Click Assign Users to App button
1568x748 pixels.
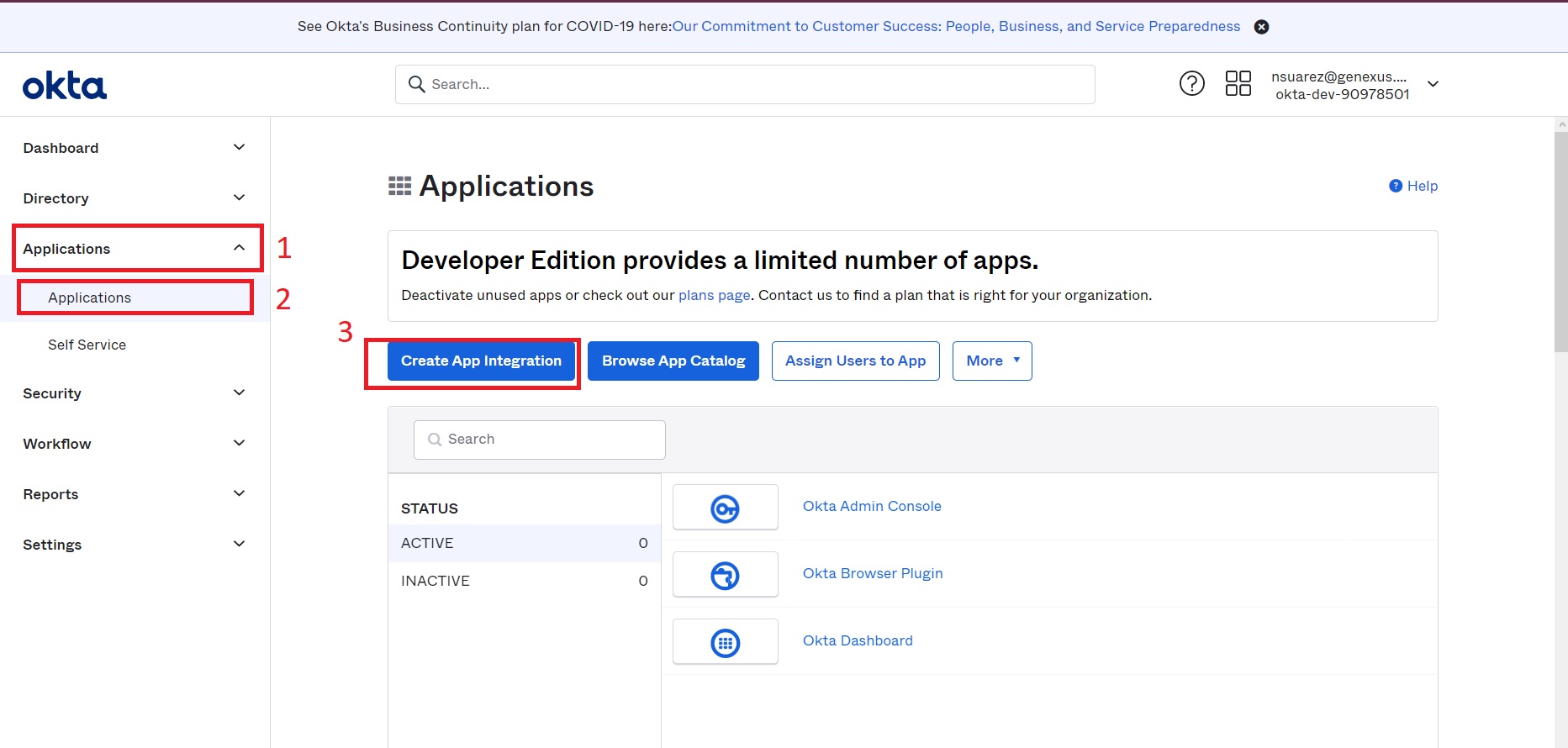(x=855, y=361)
